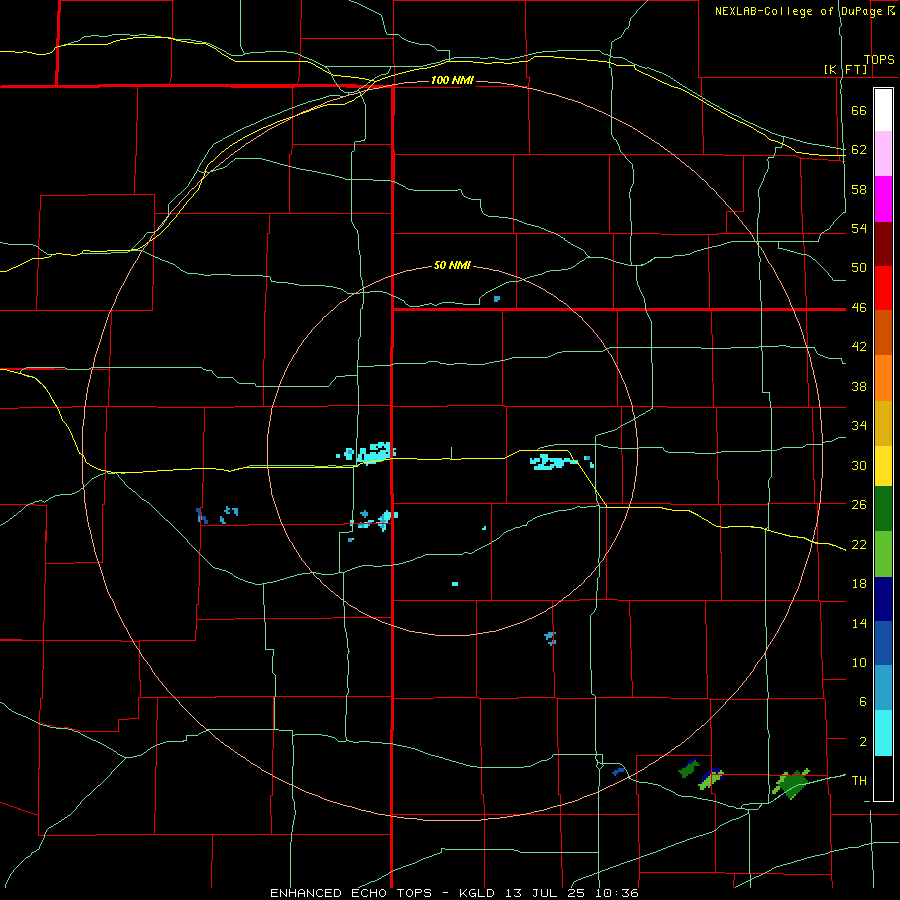Click the 34 legend value
Viewport: 900px width, 900px height.
[x=859, y=426]
